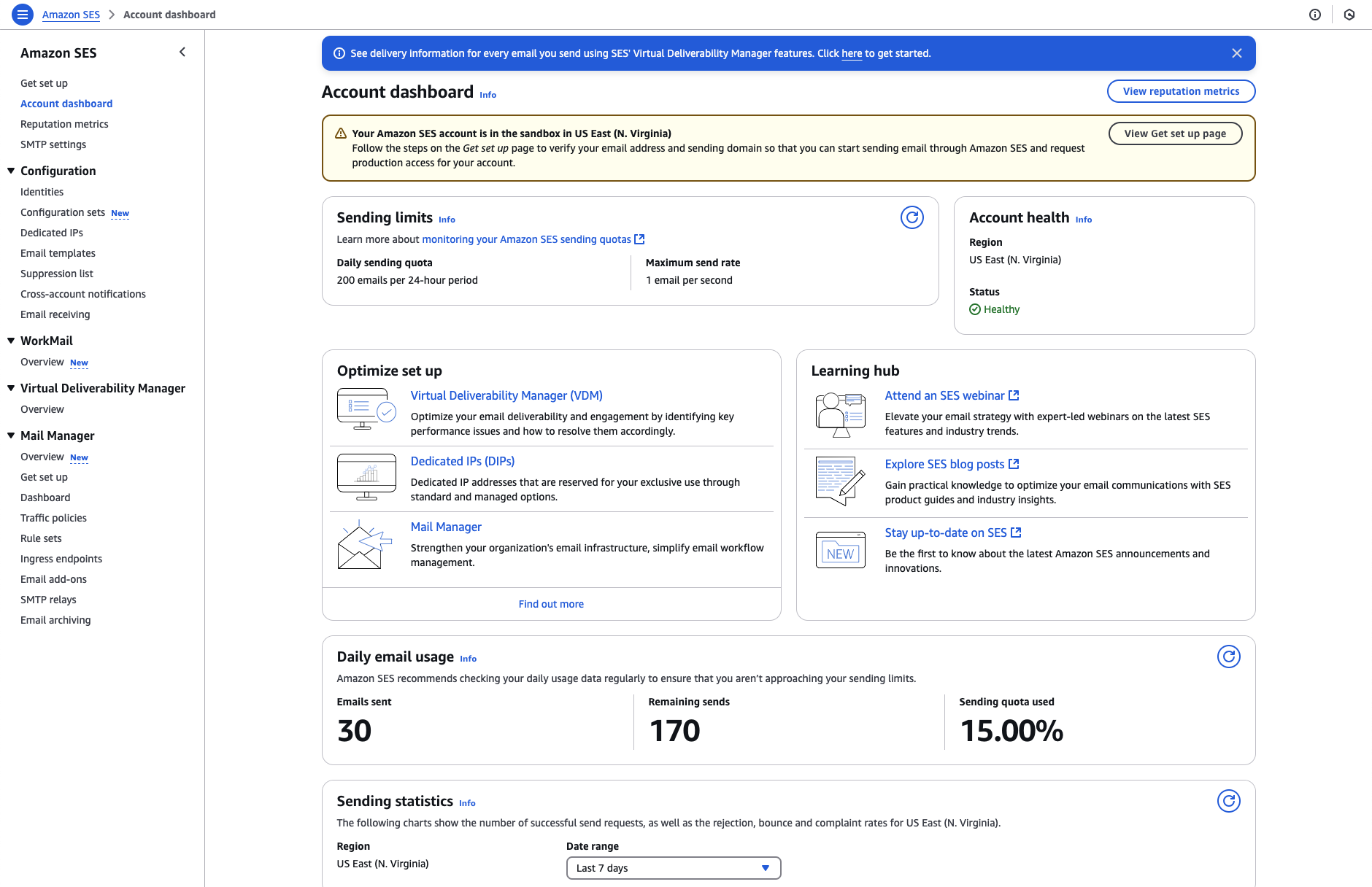This screenshot has width=1372, height=887.
Task: Open Dedicated IPs (DIPs) link
Action: pyautogui.click(x=463, y=461)
